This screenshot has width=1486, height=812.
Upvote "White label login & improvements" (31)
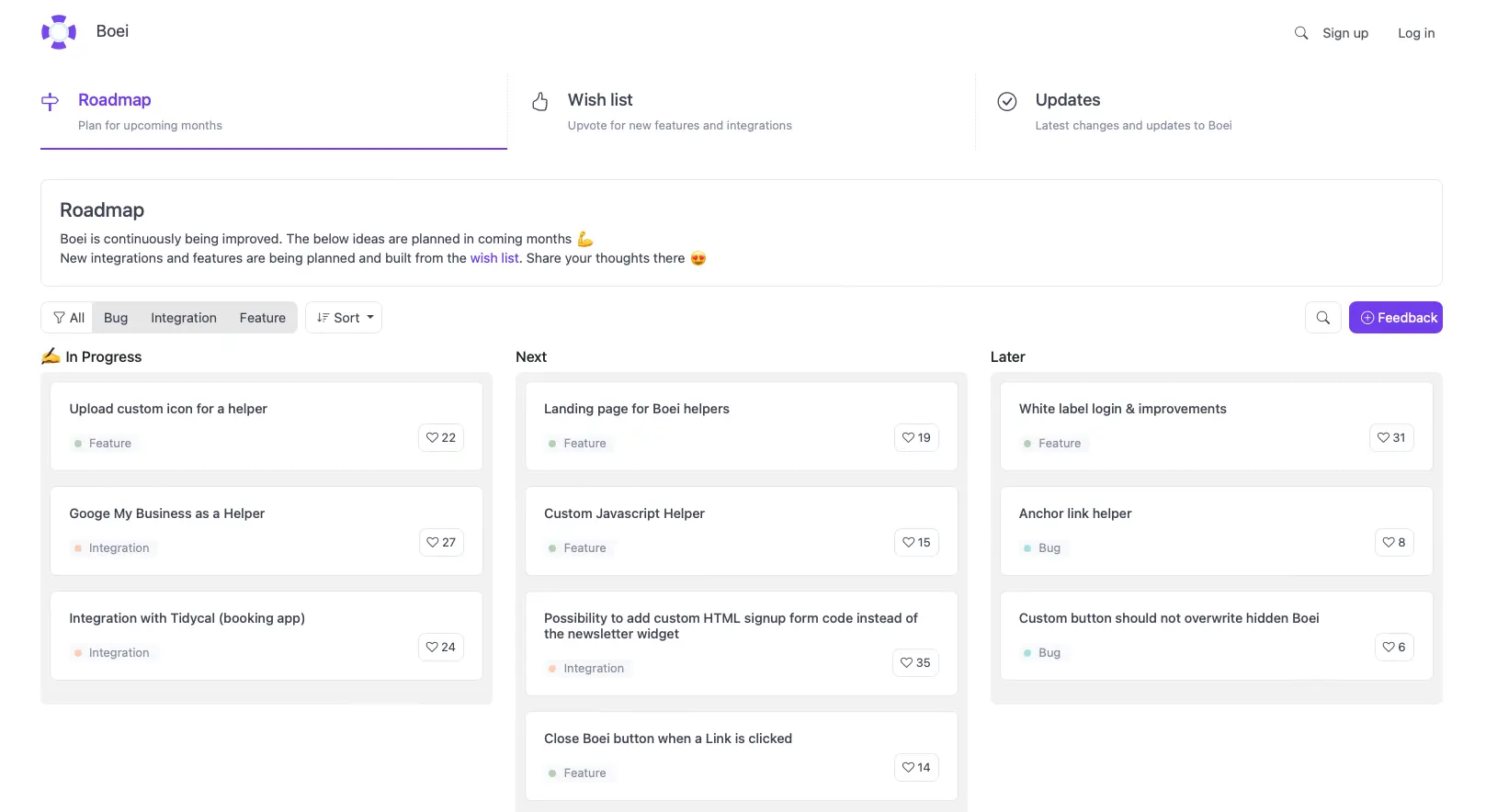pos(1391,438)
